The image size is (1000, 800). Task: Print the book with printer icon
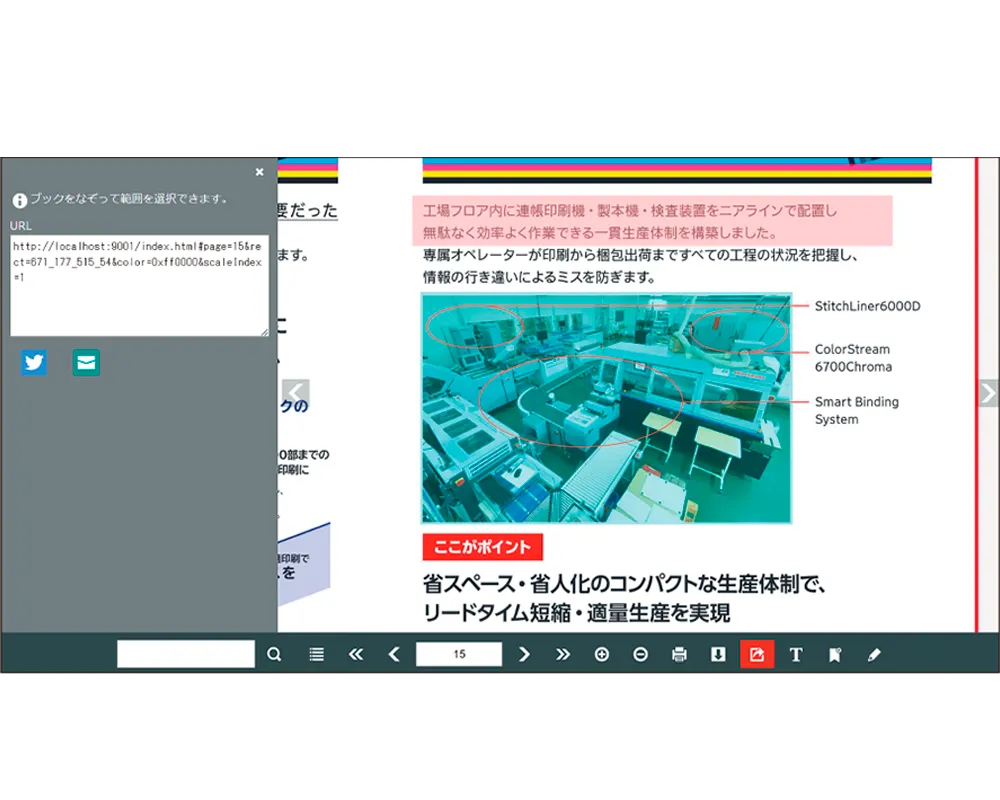pos(680,655)
